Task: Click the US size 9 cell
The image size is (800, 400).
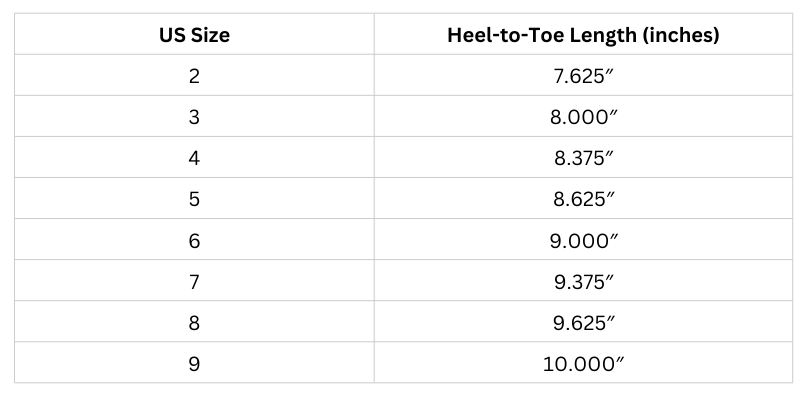Action: 194,363
